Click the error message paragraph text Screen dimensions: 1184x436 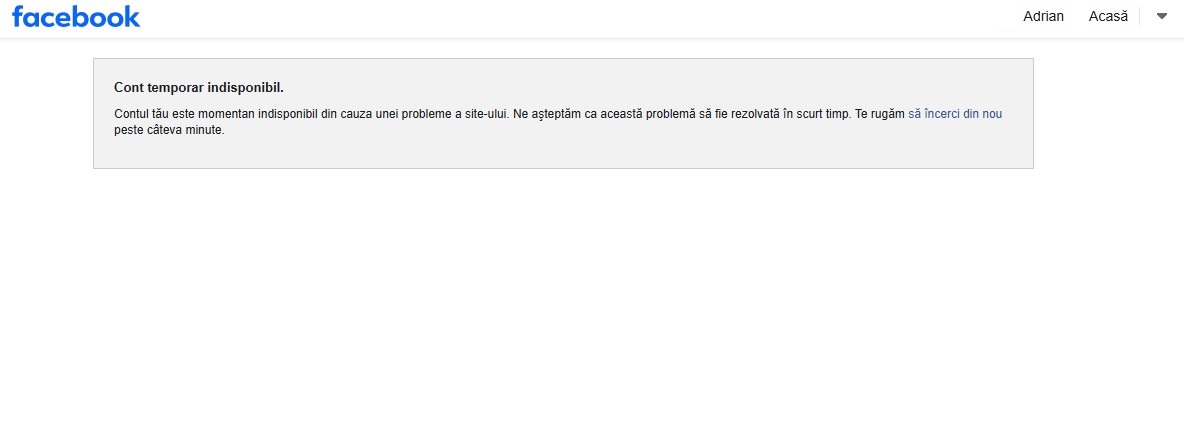coord(558,122)
